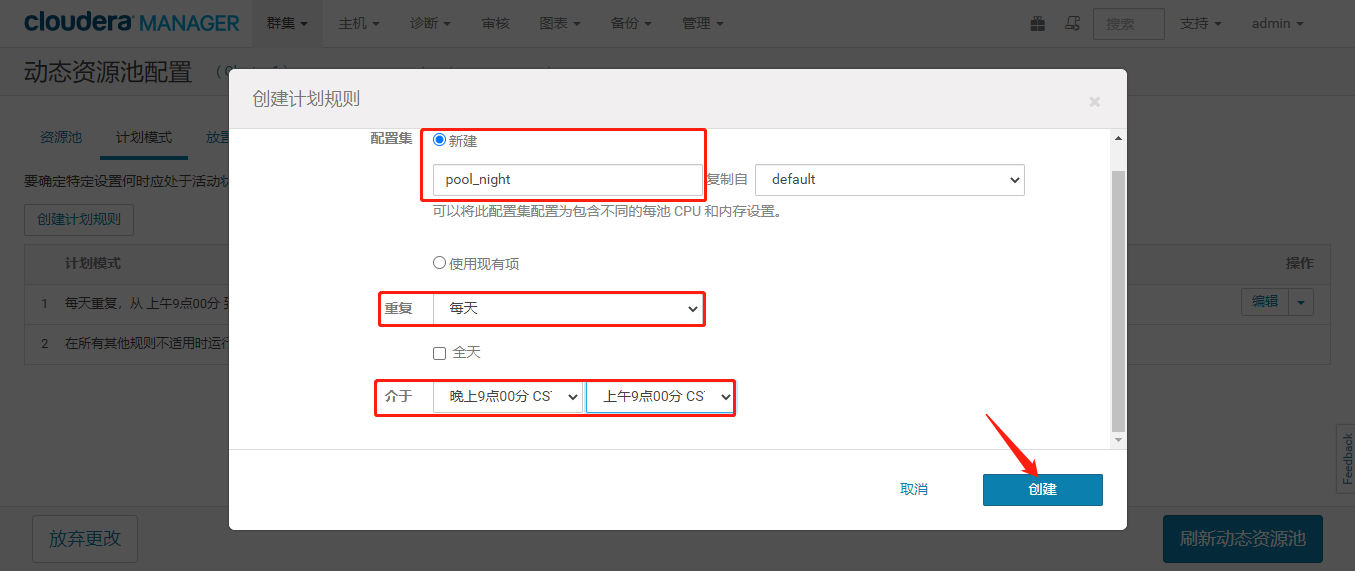This screenshot has height=571, width=1355.
Task: Open the 复制自 default dropdown
Action: pyautogui.click(x=890, y=180)
